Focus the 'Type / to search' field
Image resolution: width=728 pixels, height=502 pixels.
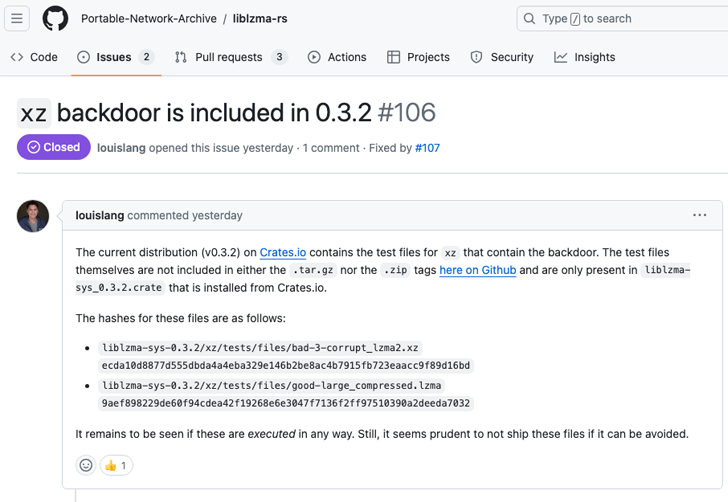coord(622,19)
